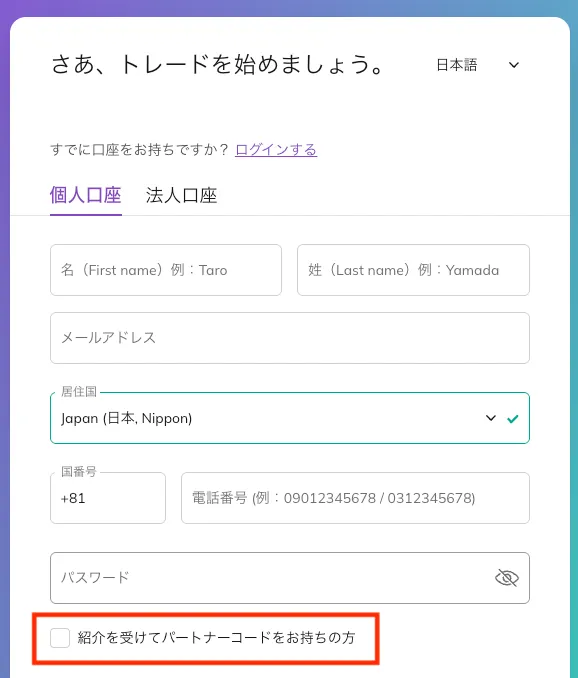Open the 日本語 language dropdown
Viewport: 578px width, 678px height.
[x=477, y=65]
